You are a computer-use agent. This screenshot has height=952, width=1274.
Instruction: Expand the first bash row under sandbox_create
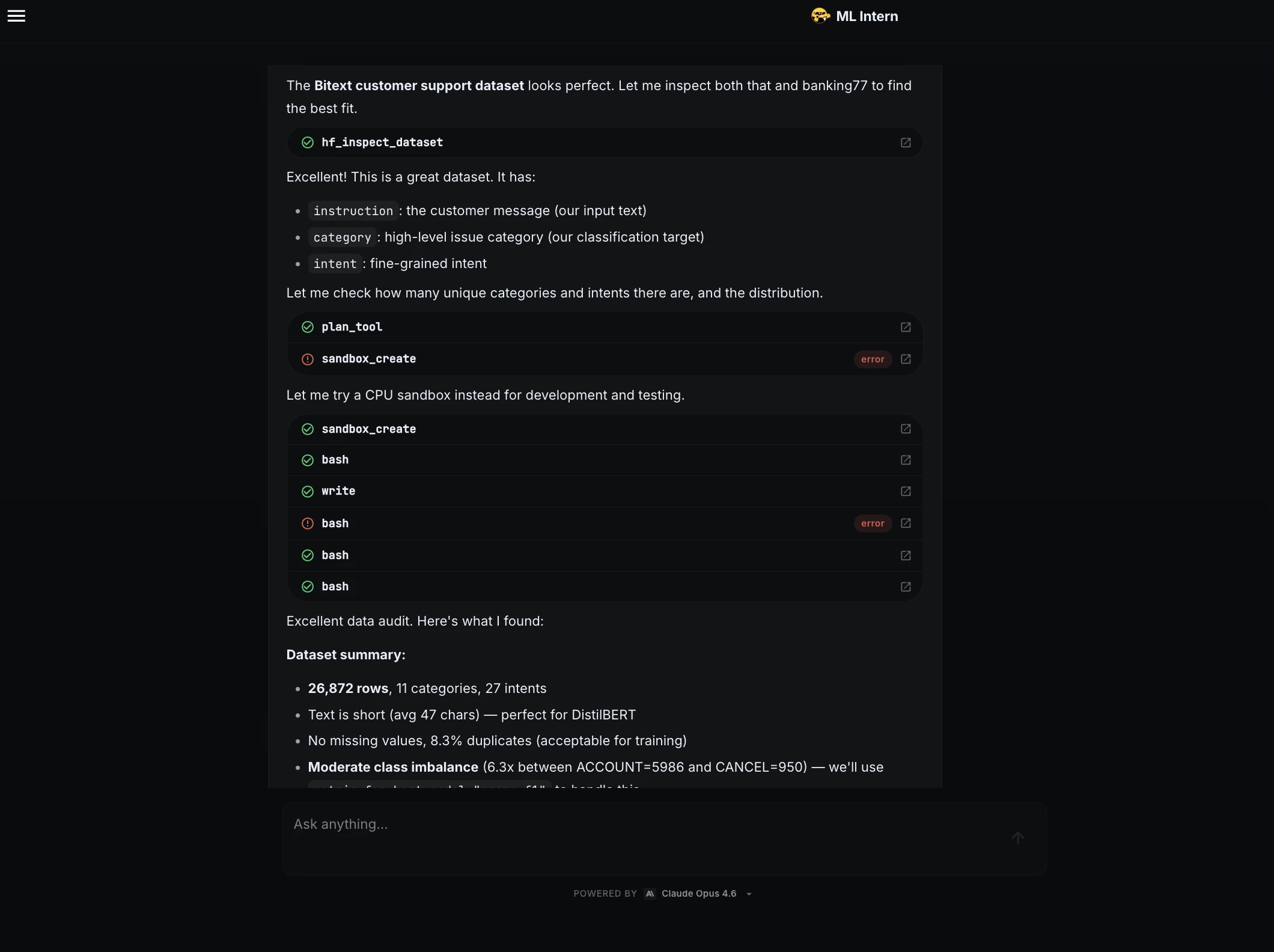(605, 460)
